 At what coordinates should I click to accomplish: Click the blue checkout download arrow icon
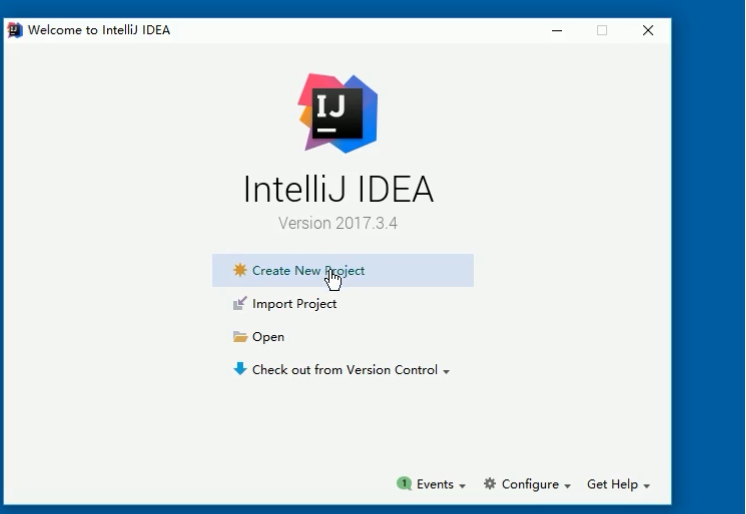[240, 369]
